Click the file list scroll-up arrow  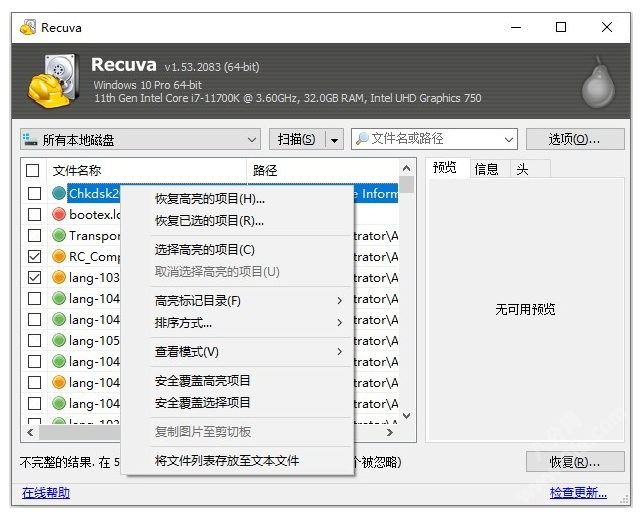pyautogui.click(x=406, y=168)
